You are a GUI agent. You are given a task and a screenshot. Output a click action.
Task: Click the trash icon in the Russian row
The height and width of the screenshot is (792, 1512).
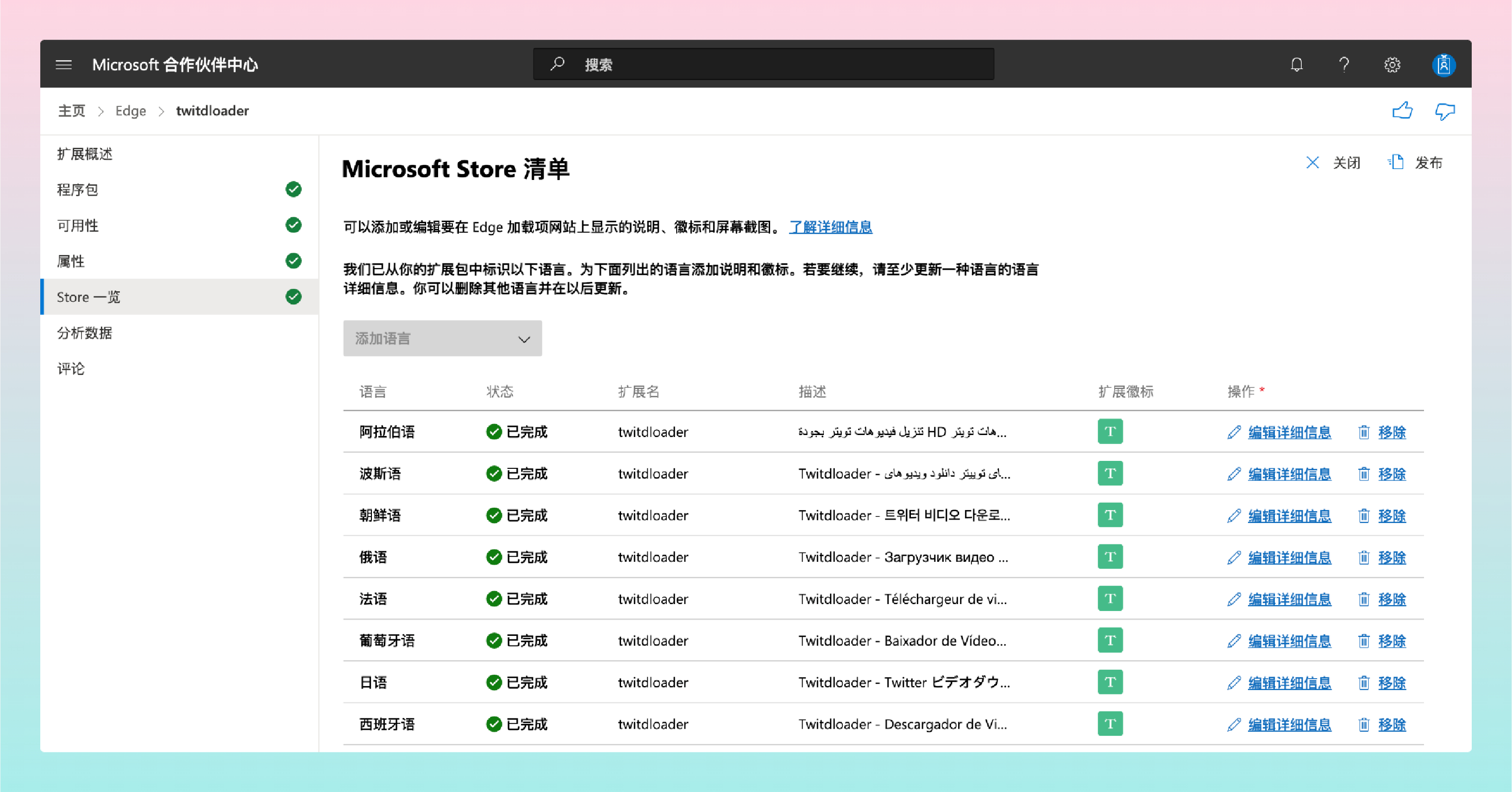click(x=1363, y=557)
